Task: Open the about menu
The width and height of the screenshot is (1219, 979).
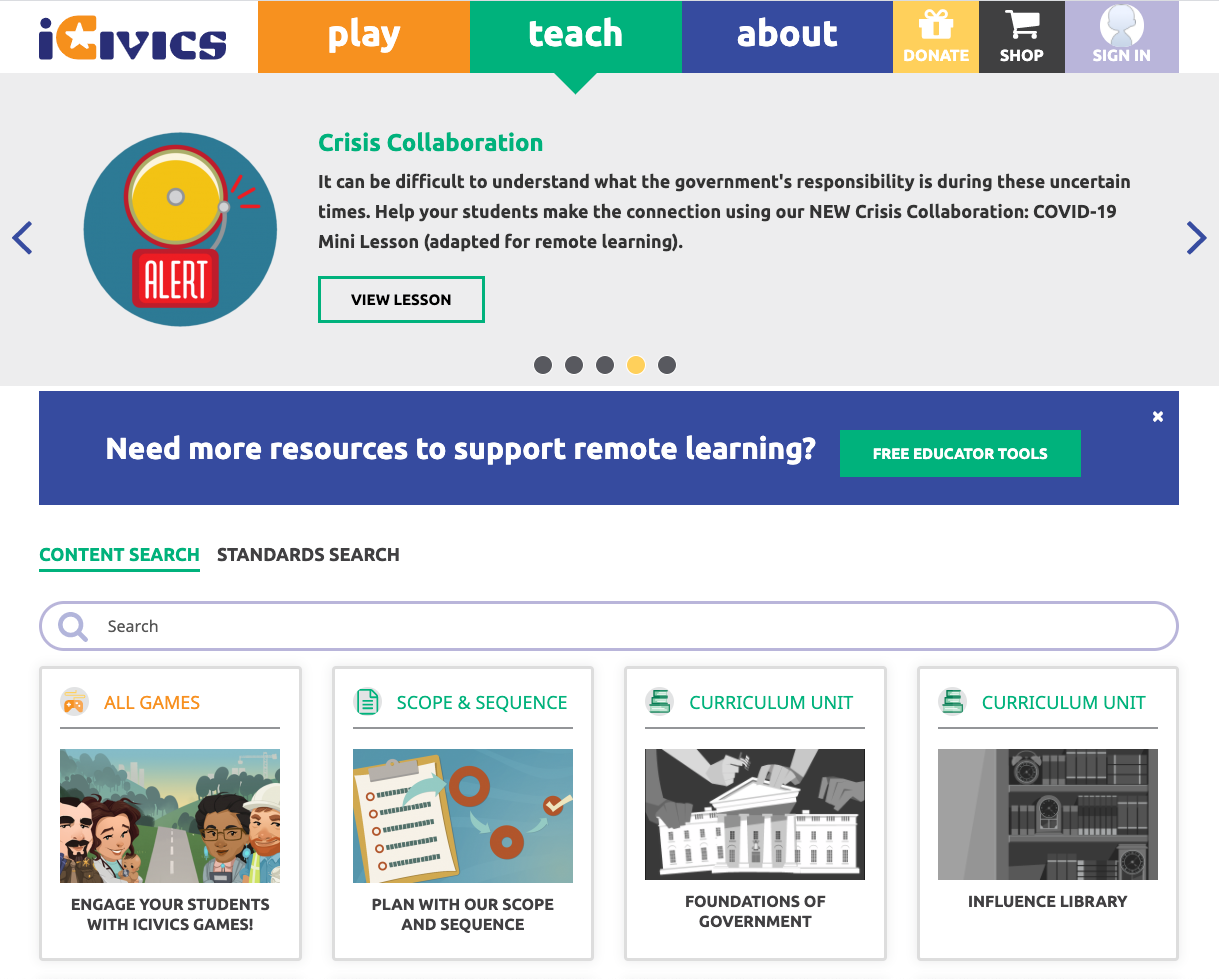Action: pos(787,36)
